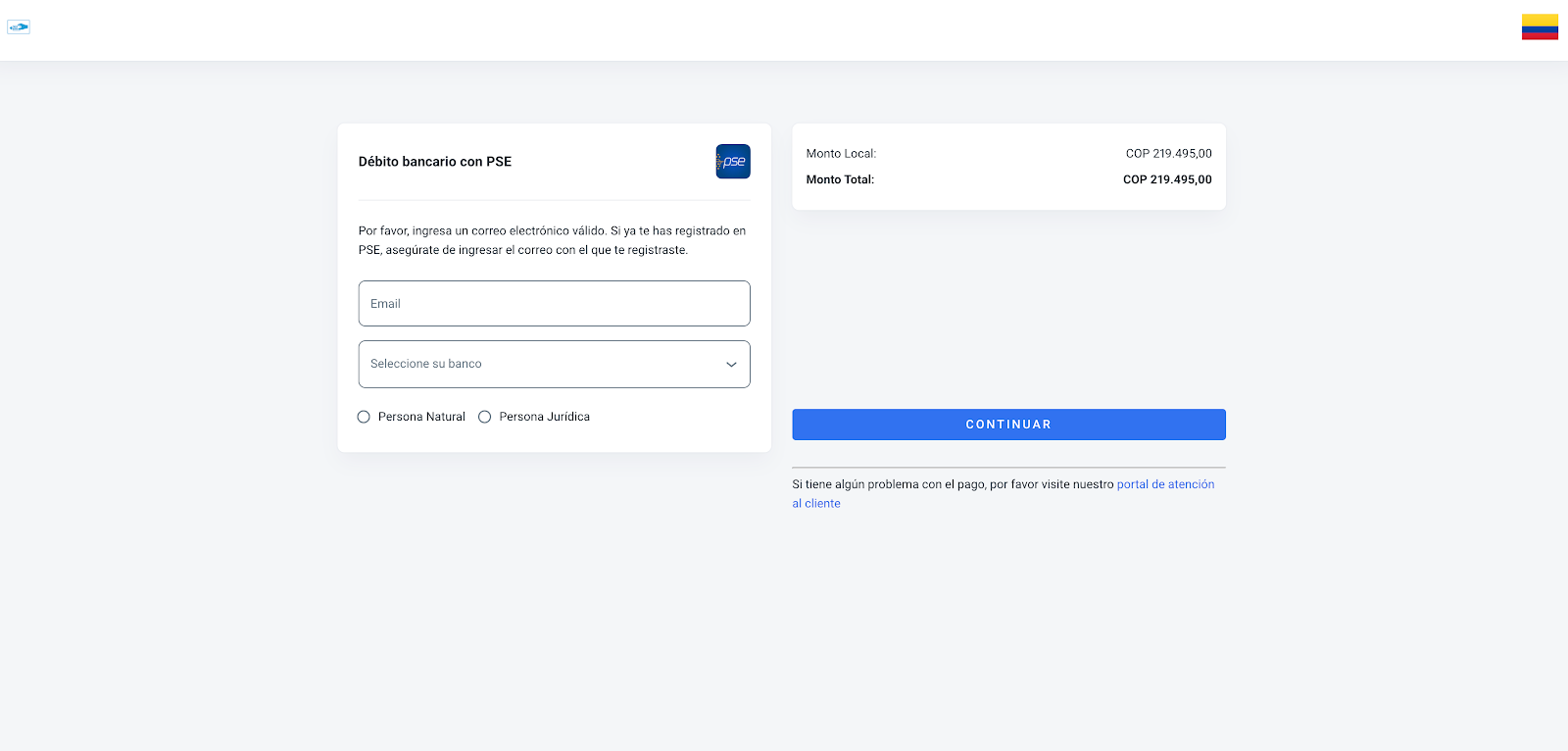Select the Persona Natural radio button

point(364,417)
